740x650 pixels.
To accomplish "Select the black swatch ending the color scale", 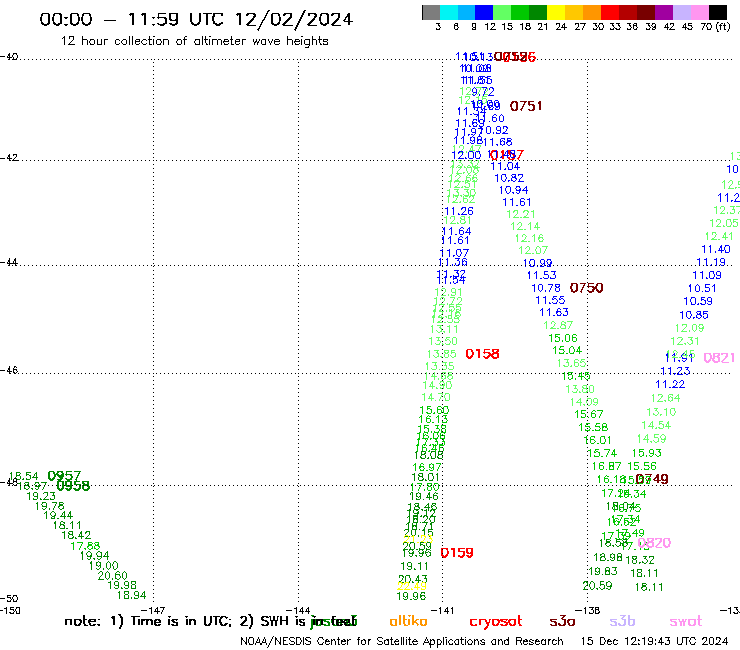I will [718, 12].
